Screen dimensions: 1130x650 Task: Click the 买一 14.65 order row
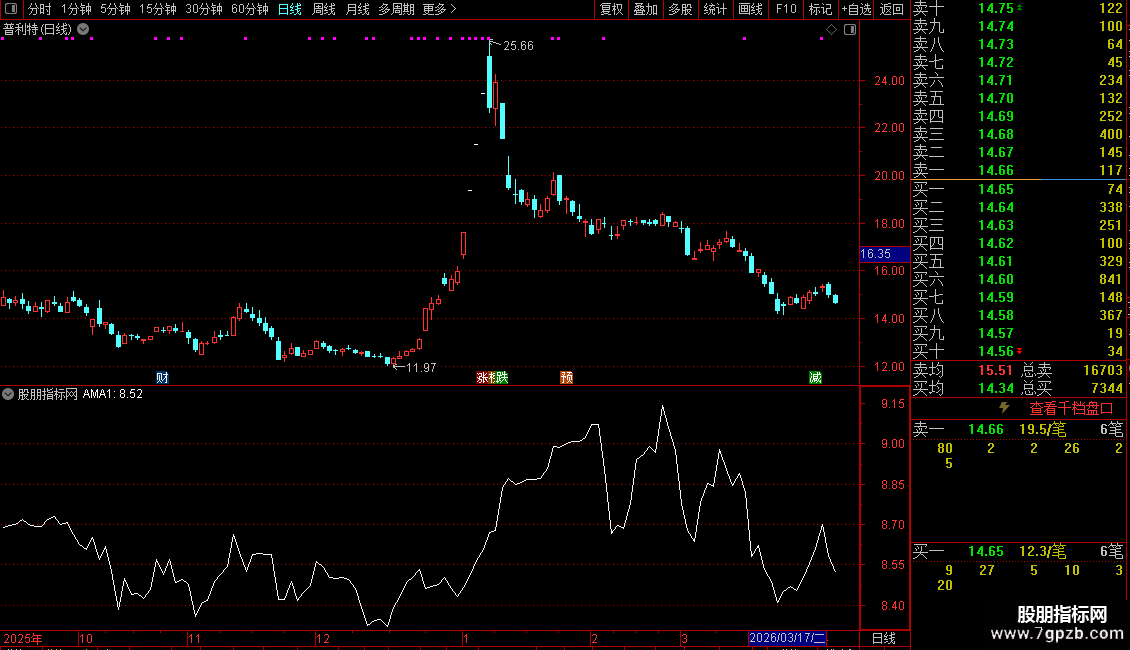pos(1018,189)
